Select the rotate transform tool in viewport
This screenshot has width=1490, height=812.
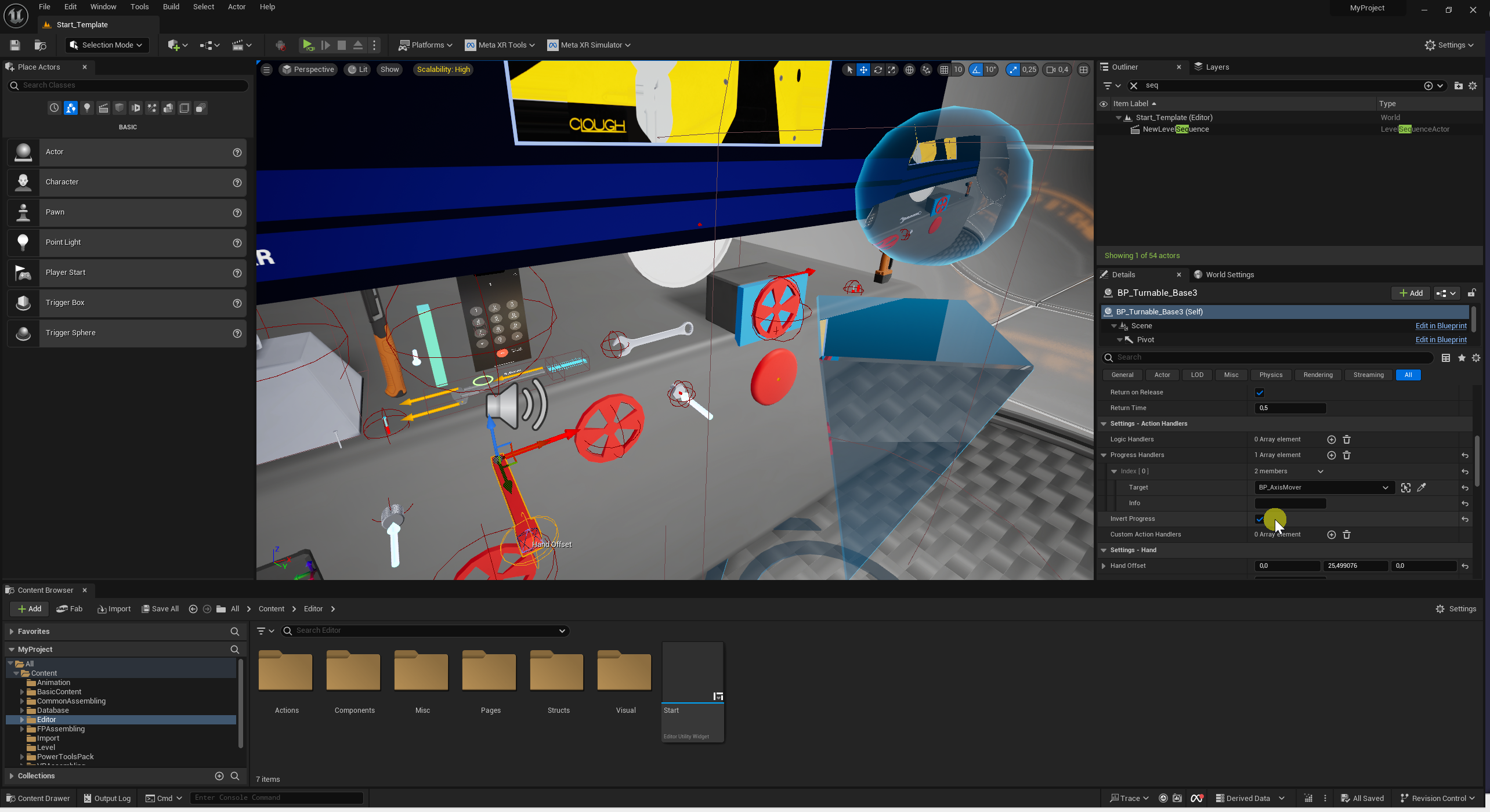[878, 70]
